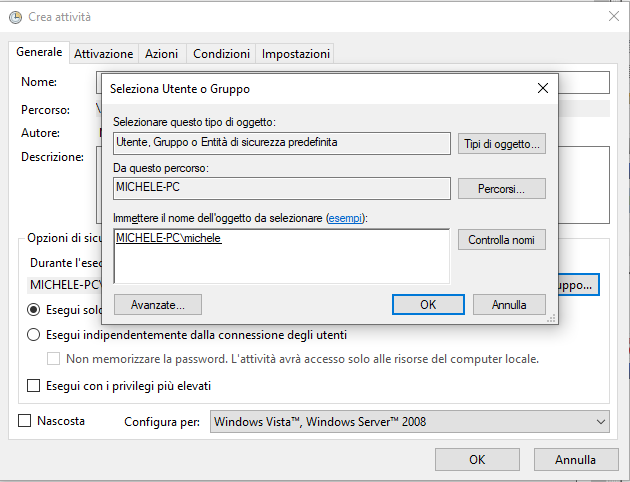Enable Esegui con i privilegi più elevati

click(x=34, y=386)
